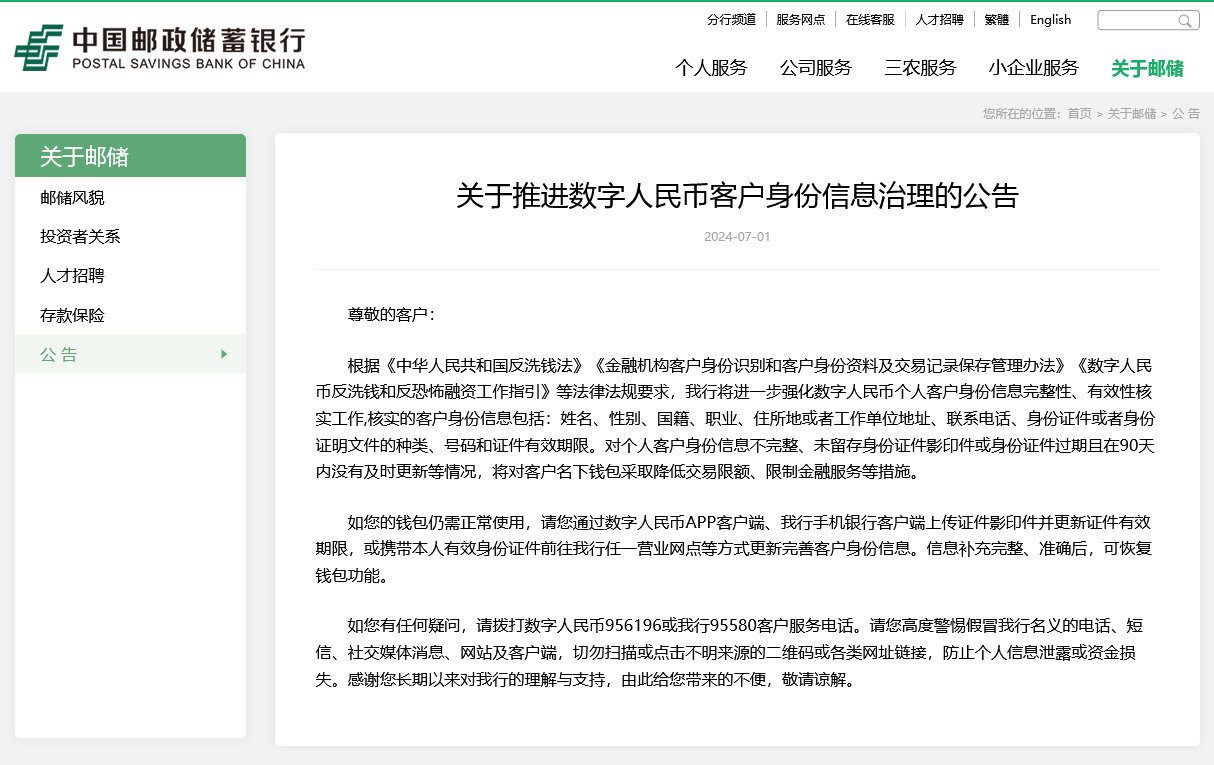Click 首页 in the breadcrumb

click(1079, 114)
